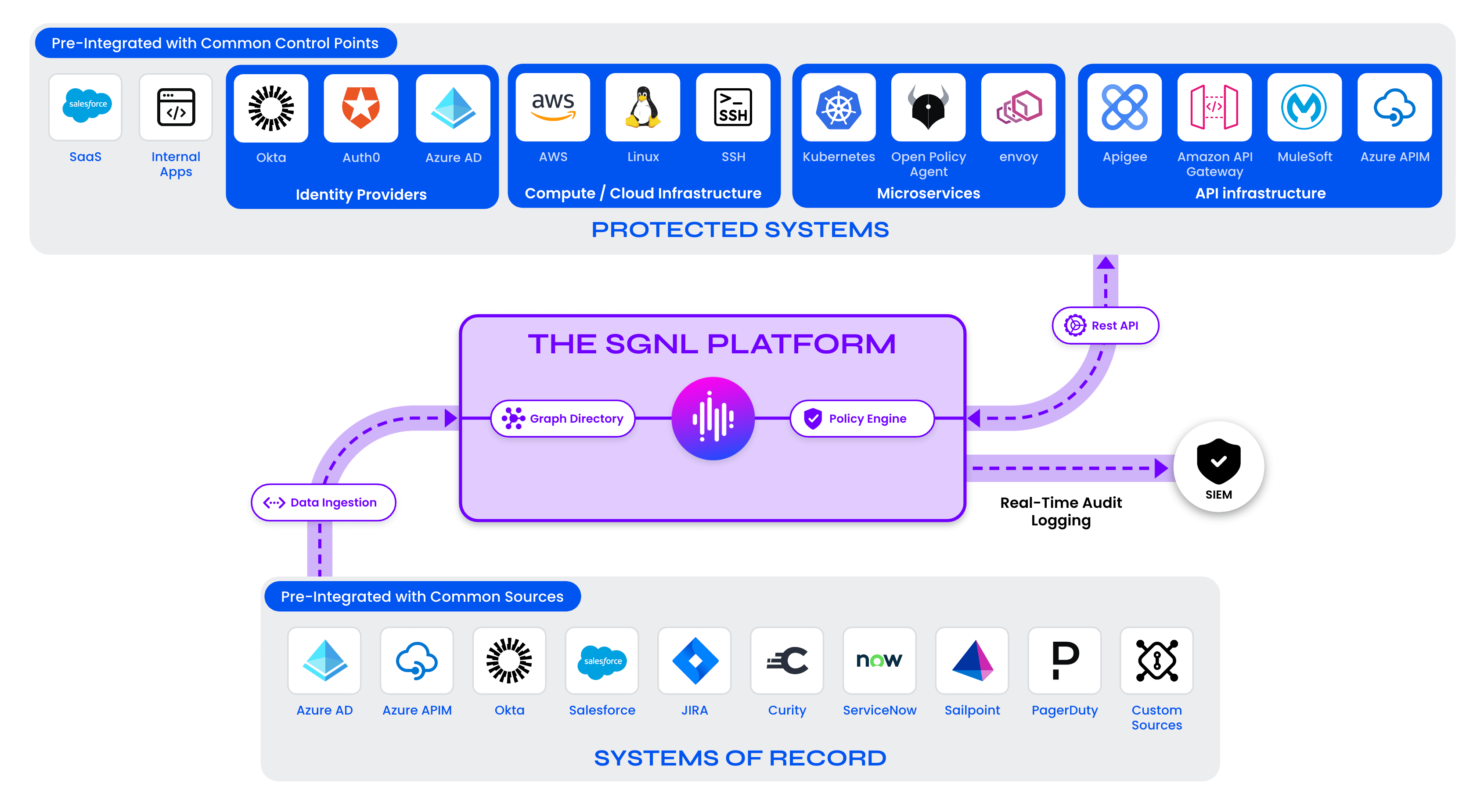Click the Policy Engine pill
This screenshot has width=1484, height=812.
[x=861, y=419]
